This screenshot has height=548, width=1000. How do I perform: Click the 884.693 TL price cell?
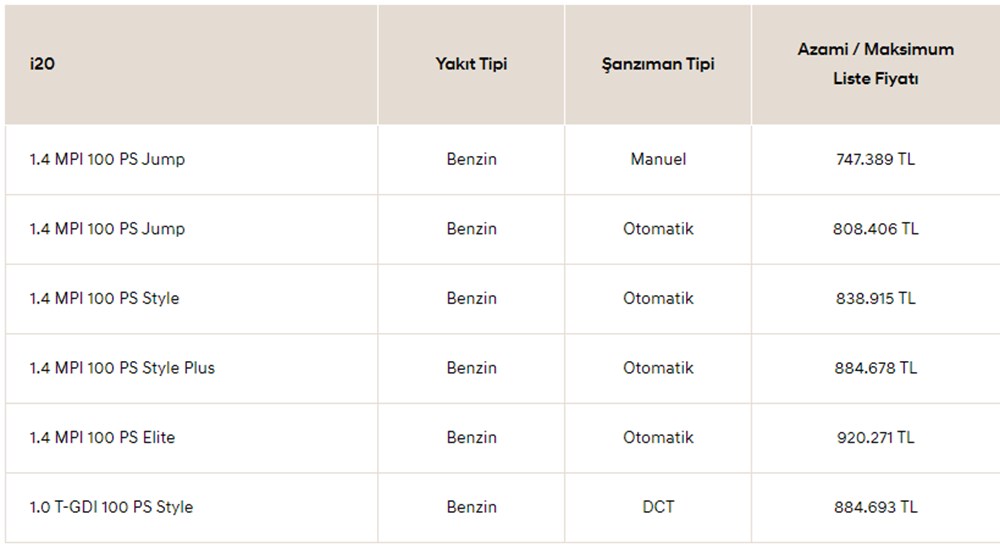click(x=875, y=507)
